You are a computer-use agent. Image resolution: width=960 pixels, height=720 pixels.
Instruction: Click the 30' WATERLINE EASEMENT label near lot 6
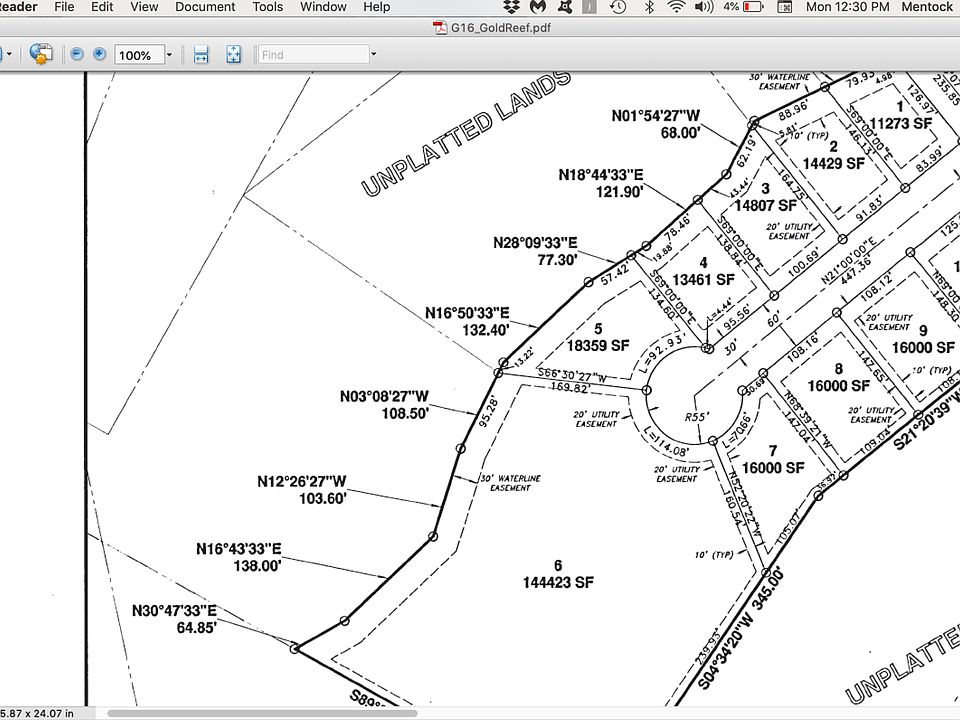(x=511, y=483)
